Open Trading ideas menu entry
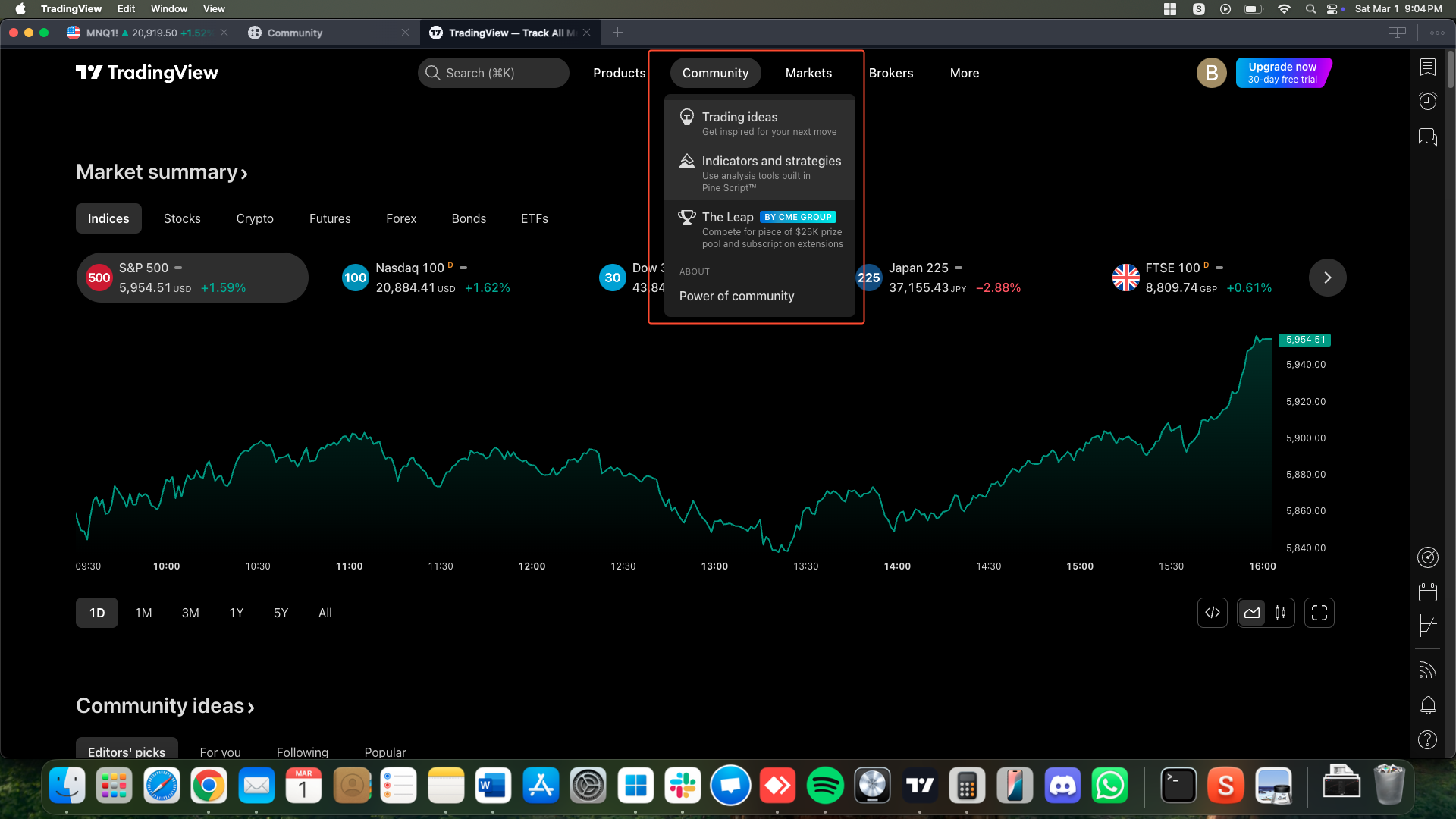1456x819 pixels. click(760, 124)
